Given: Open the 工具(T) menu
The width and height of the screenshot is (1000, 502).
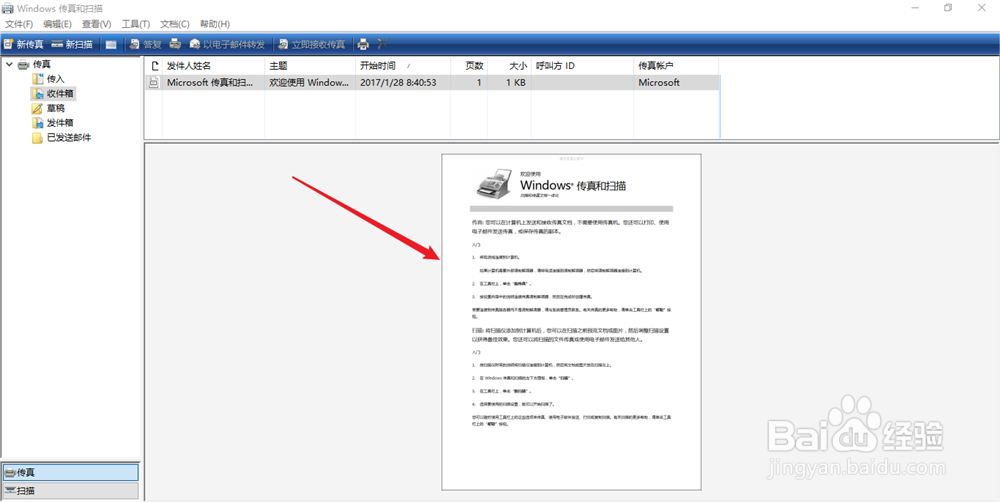Looking at the screenshot, I should tap(136, 24).
